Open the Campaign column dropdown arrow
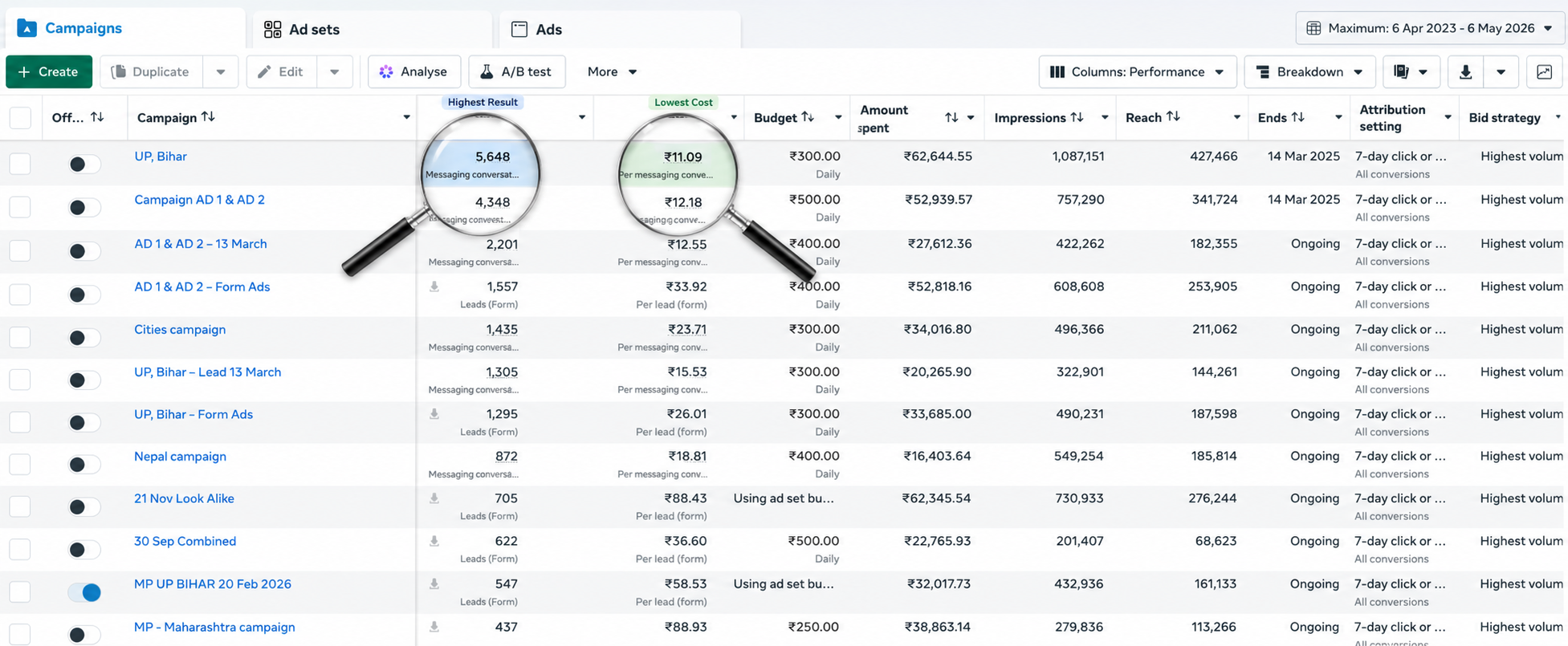 coord(406,117)
